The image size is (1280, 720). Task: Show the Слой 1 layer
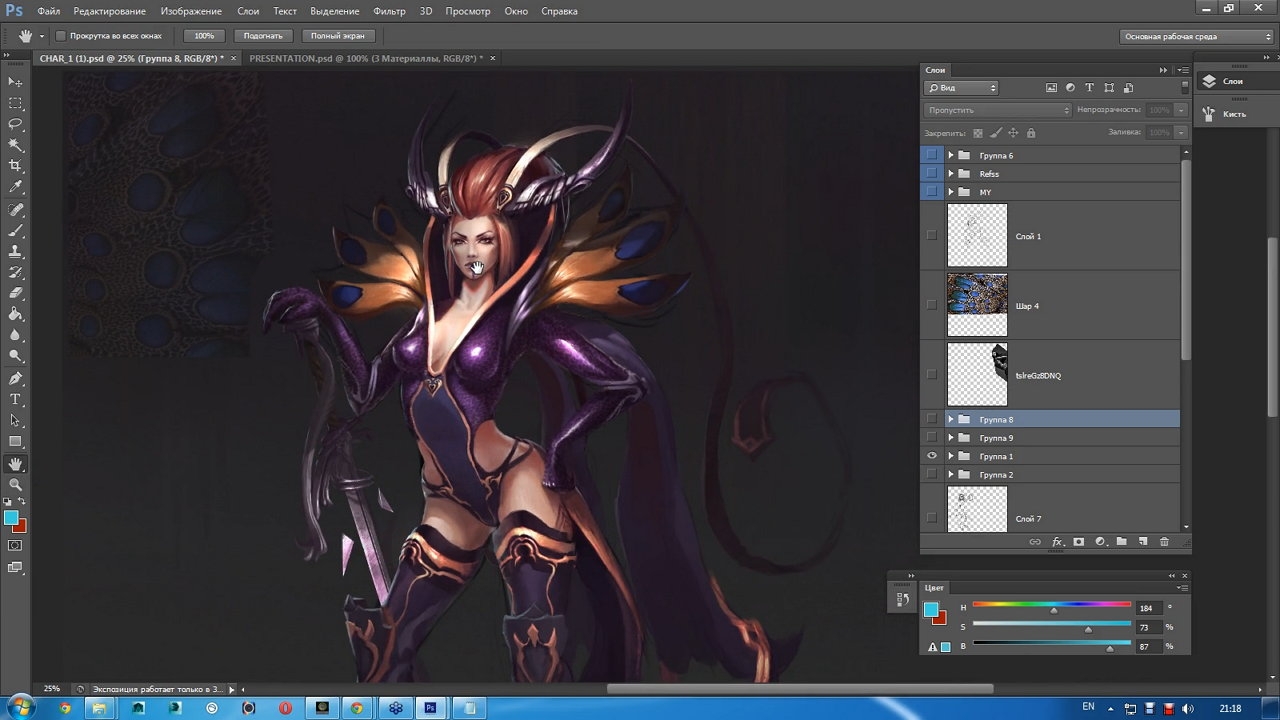click(932, 236)
